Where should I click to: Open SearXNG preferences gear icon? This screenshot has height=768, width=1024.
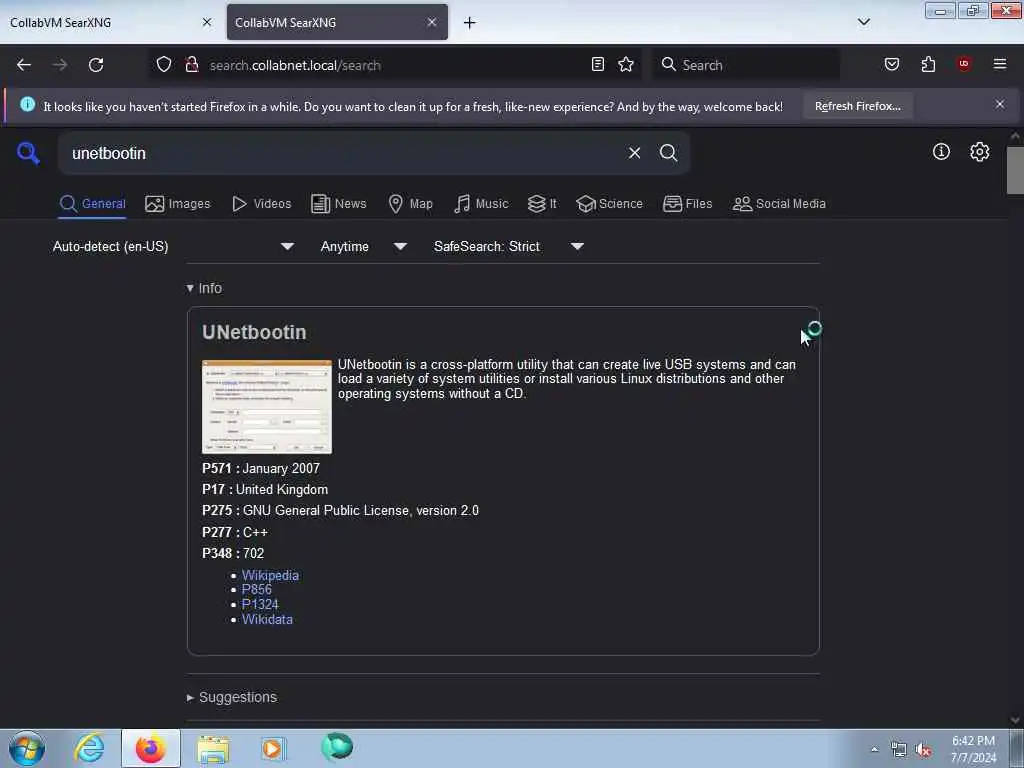coord(979,152)
